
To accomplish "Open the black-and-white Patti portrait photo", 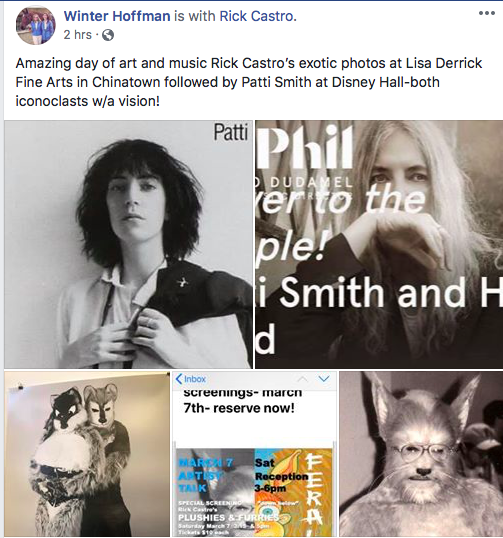I will [128, 244].
